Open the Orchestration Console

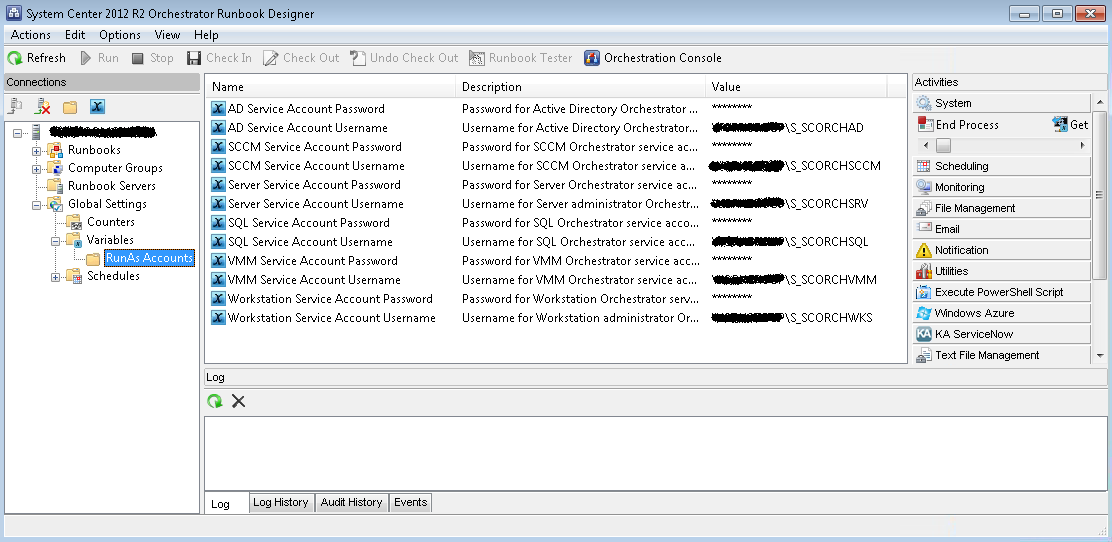652,58
